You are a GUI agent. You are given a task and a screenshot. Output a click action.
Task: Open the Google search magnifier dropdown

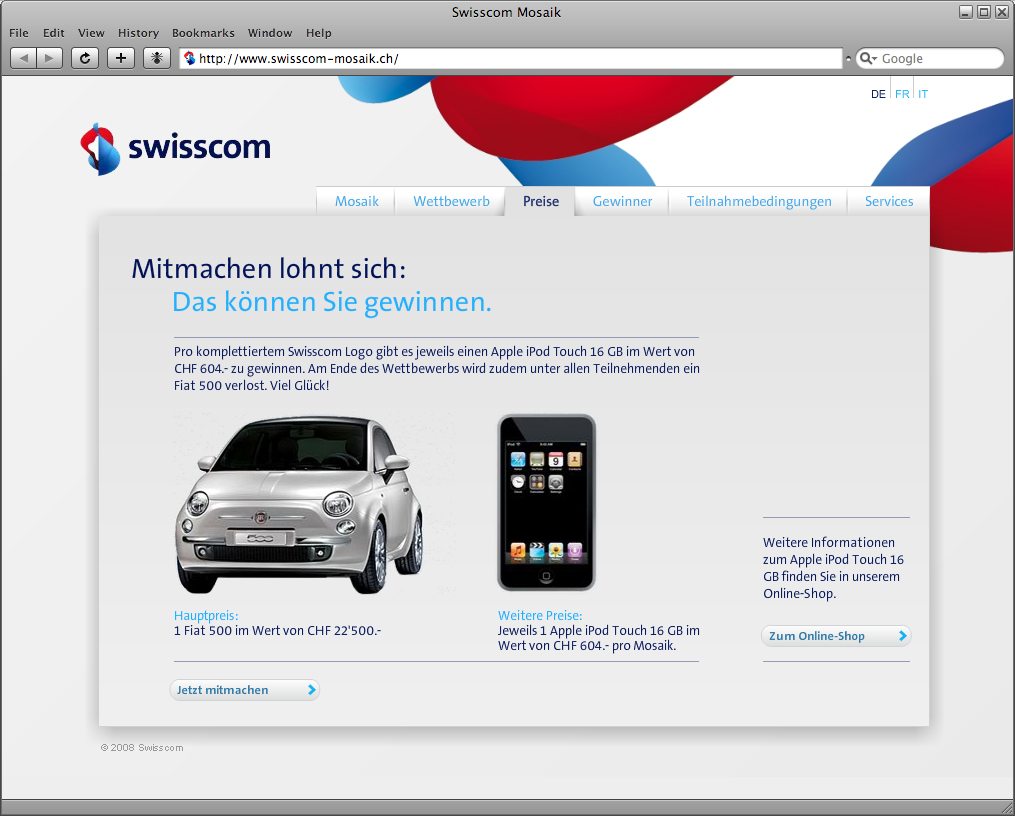(x=868, y=58)
